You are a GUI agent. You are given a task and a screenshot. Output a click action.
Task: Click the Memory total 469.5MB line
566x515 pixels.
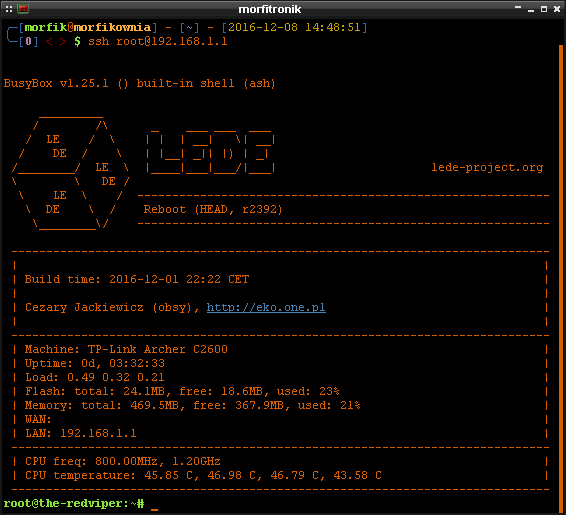tap(193, 405)
